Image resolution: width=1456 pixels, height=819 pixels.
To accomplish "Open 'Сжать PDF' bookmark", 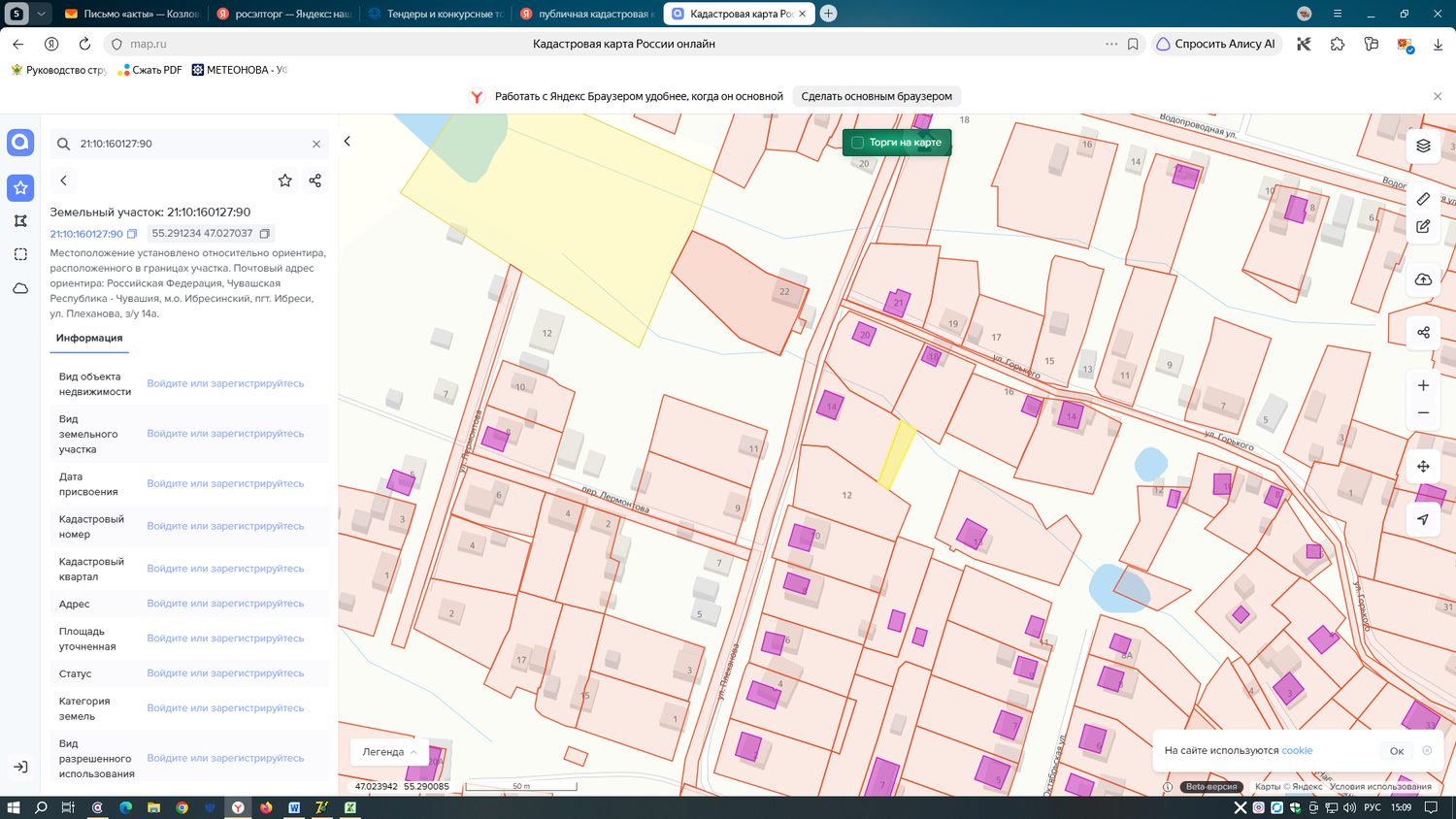I will (x=149, y=70).
